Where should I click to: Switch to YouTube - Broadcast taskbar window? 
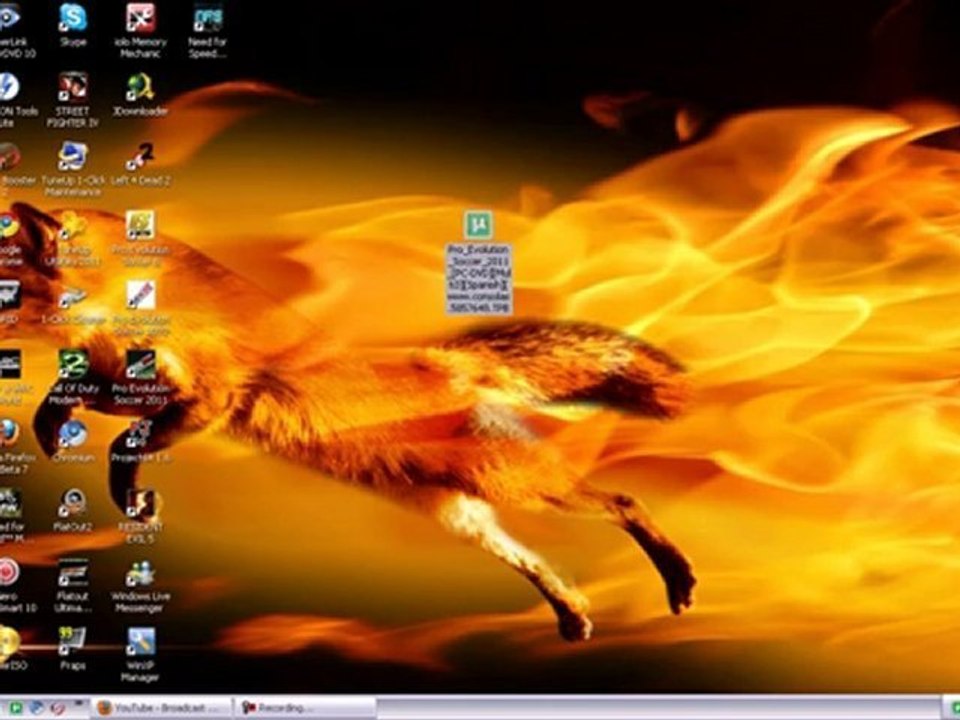pyautogui.click(x=162, y=708)
